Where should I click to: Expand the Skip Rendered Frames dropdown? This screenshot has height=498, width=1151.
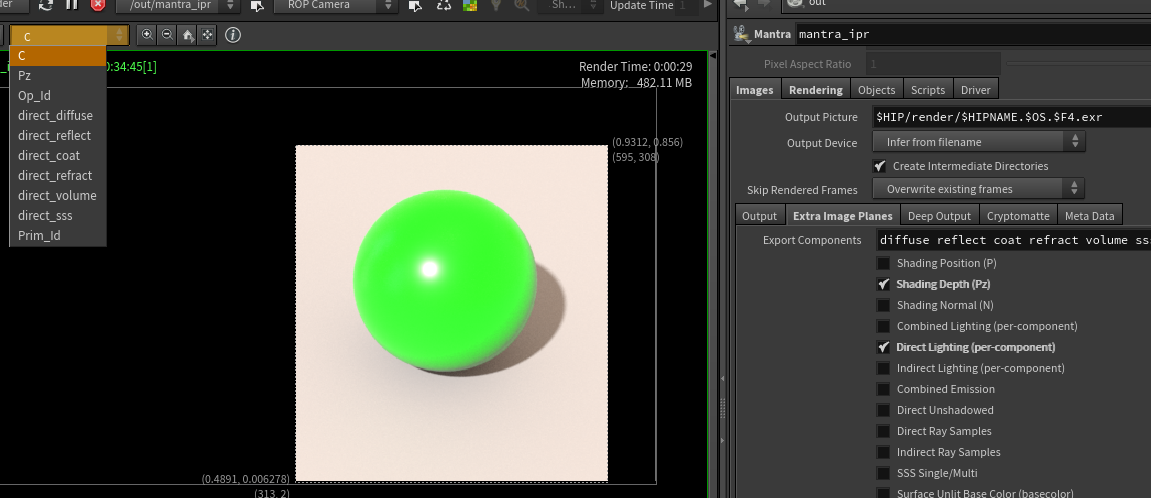pos(978,189)
